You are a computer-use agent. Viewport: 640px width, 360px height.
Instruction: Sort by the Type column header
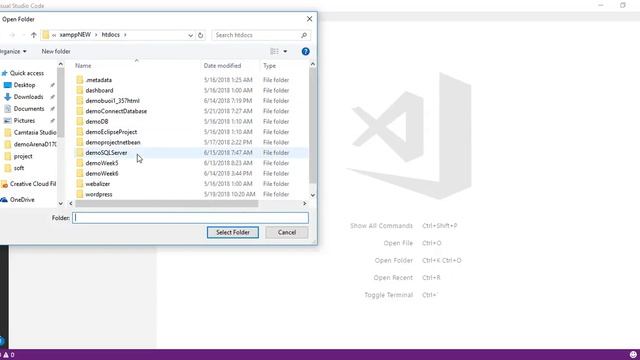point(269,66)
